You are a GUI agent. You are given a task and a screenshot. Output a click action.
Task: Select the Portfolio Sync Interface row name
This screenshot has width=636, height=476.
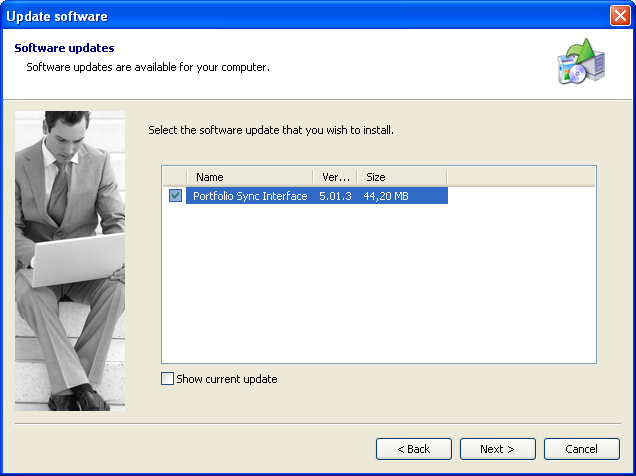tap(250, 196)
